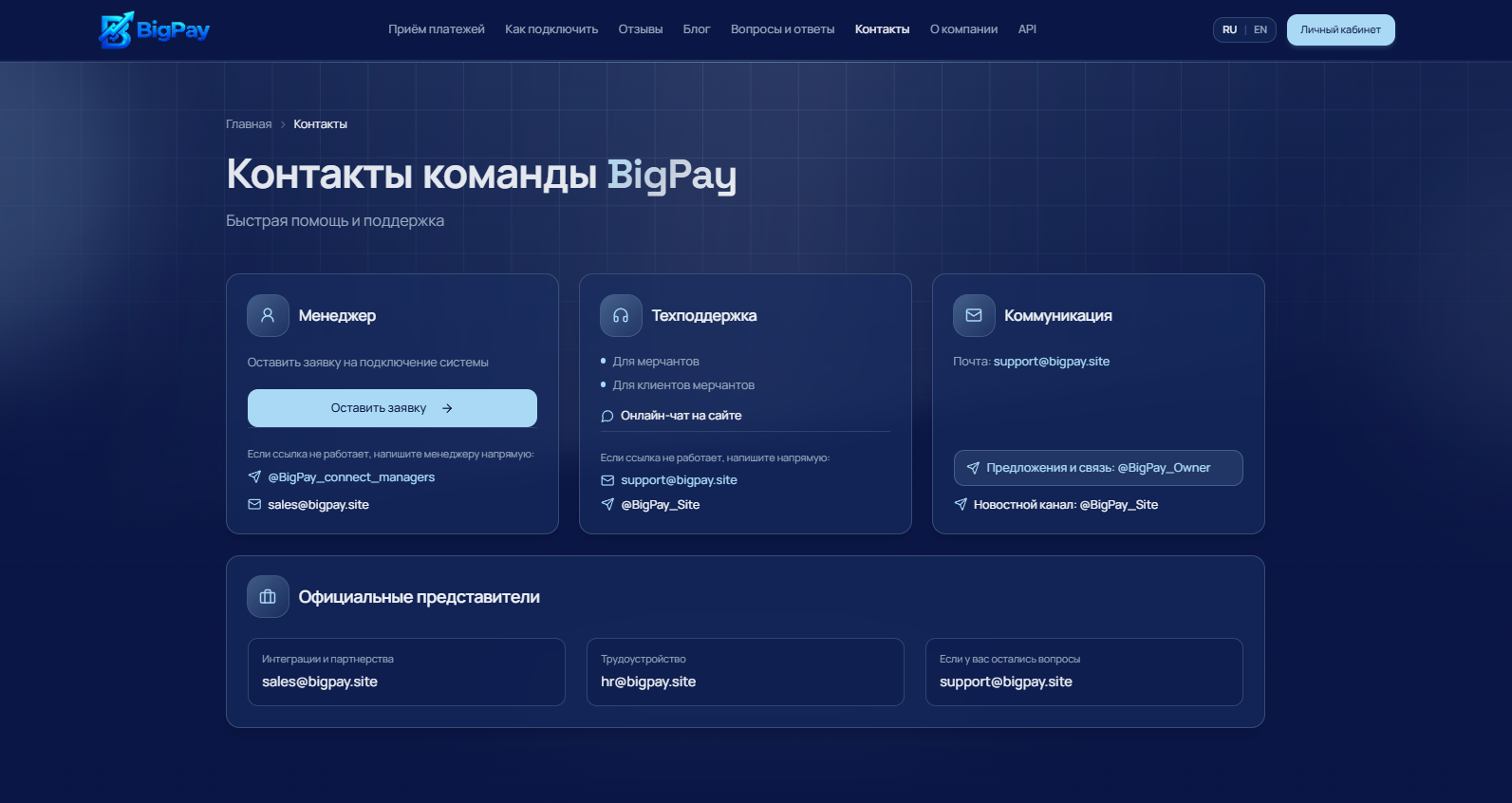Viewport: 1512px width, 803px height.
Task: Go to Главная via breadcrumb
Action: [x=249, y=124]
